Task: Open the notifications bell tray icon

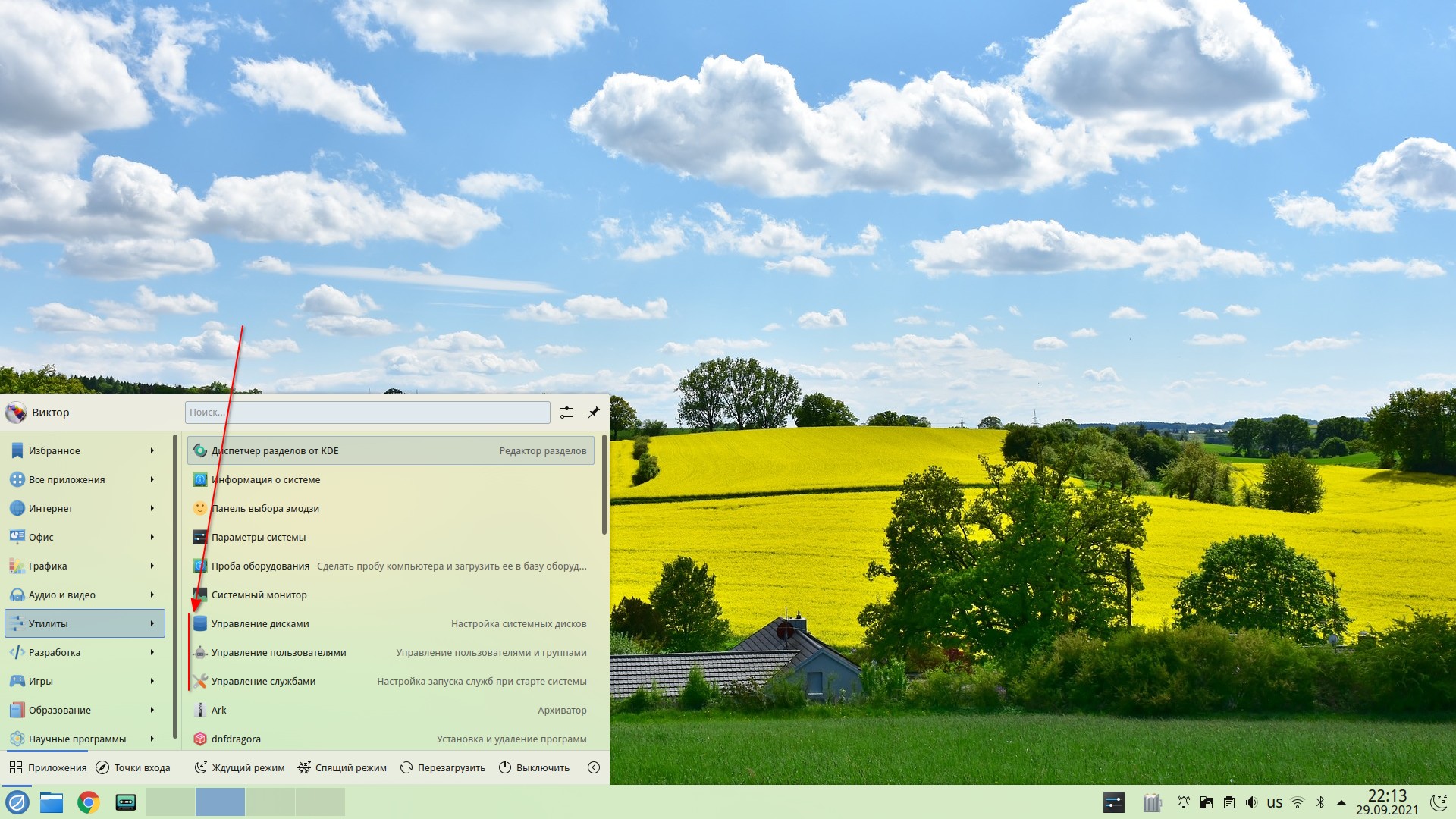Action: click(1183, 802)
